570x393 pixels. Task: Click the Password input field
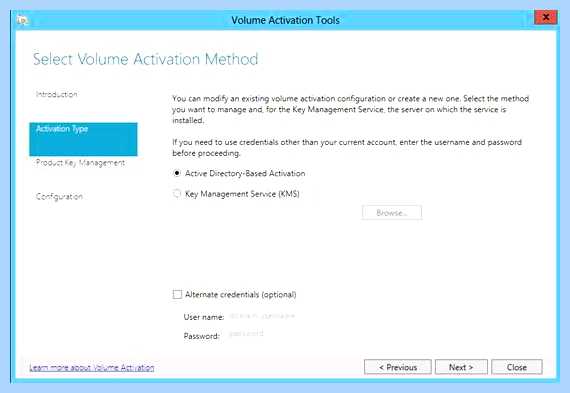246,334
